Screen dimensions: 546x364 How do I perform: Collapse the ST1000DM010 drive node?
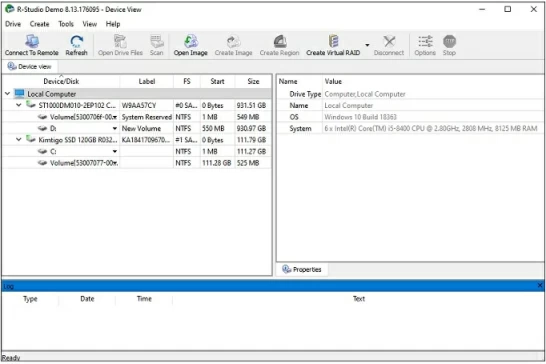tap(19, 105)
